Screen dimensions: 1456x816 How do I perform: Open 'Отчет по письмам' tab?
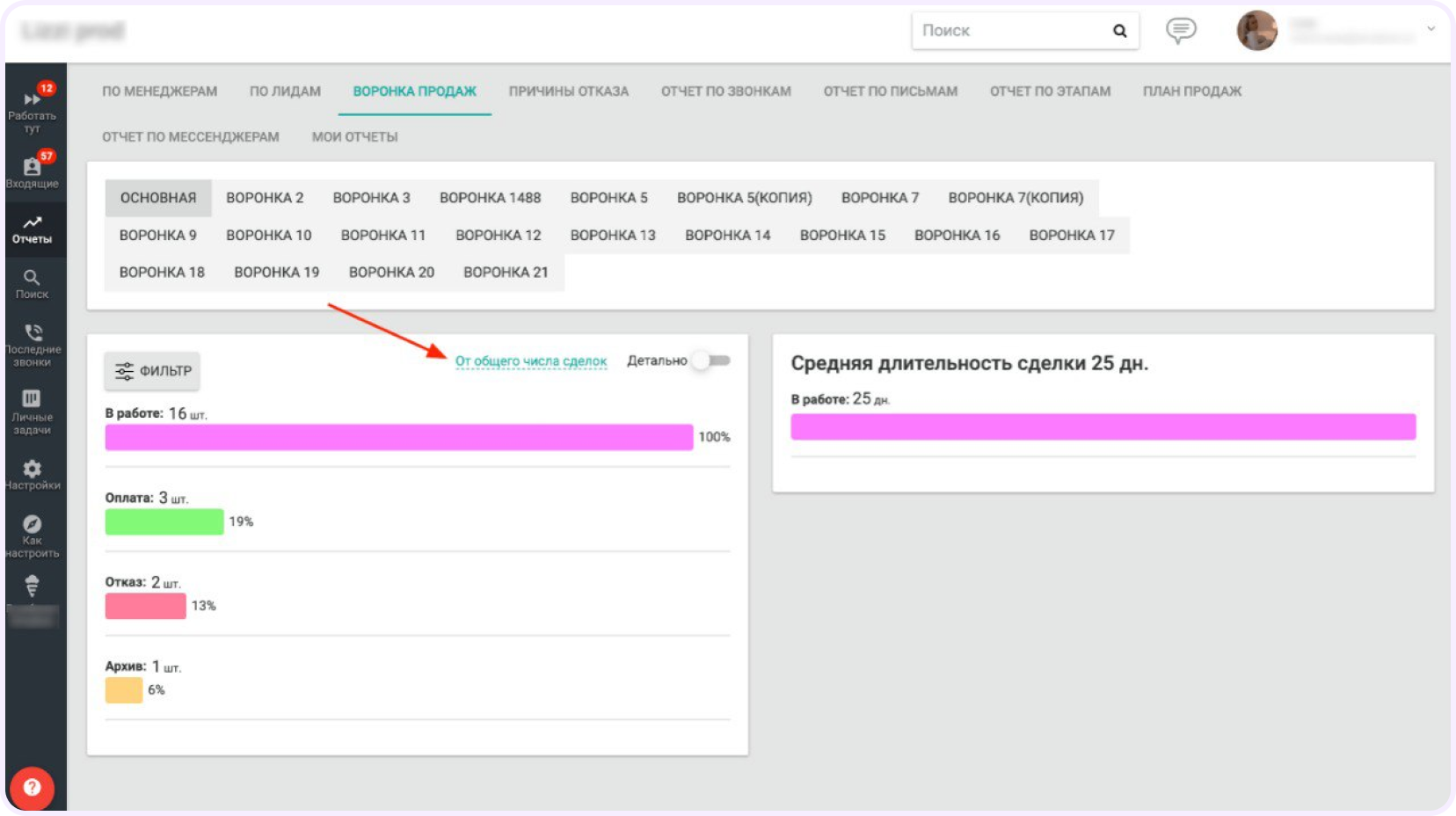891,91
